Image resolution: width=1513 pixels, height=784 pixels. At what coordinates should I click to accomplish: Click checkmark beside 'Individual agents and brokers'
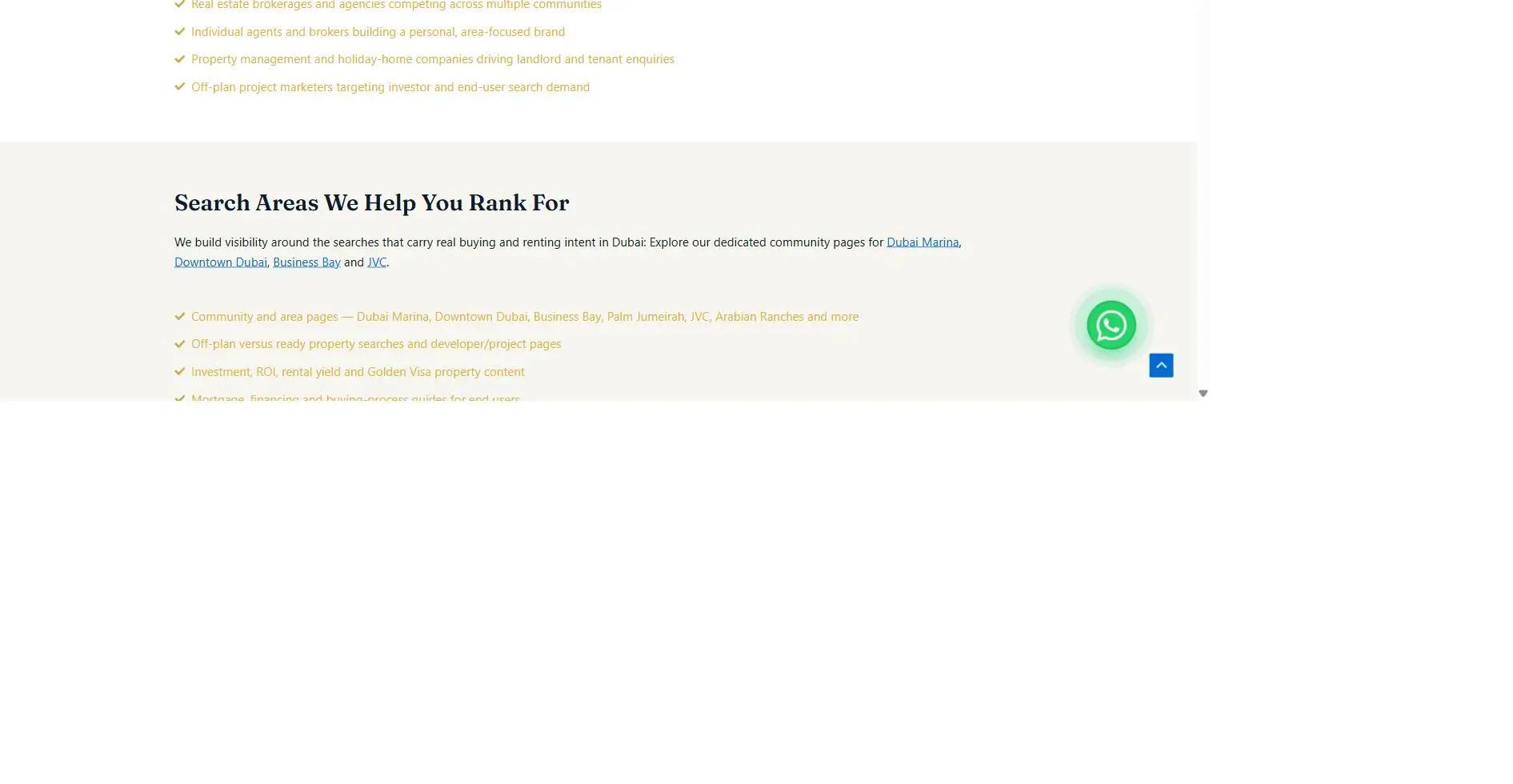click(x=180, y=32)
